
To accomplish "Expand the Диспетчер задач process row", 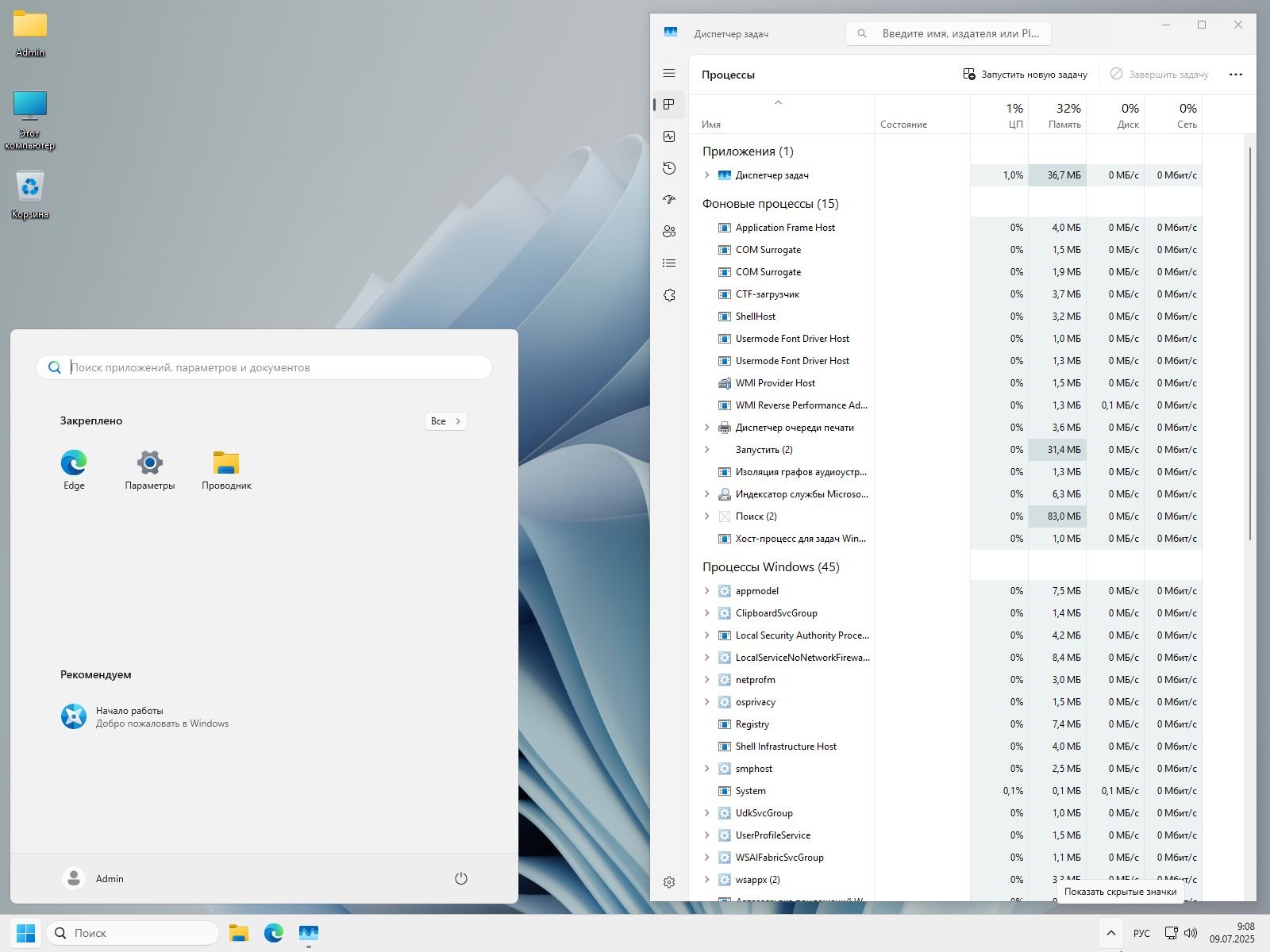I will coord(706,175).
